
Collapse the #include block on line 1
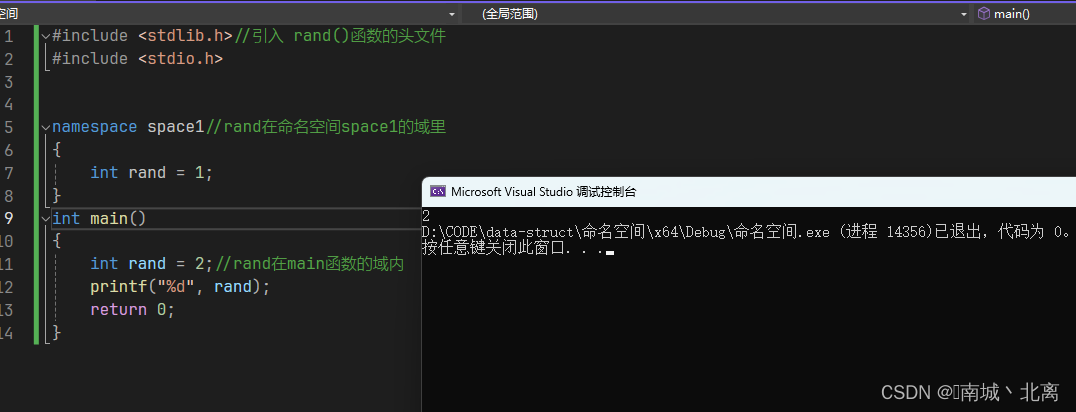[x=45, y=36]
